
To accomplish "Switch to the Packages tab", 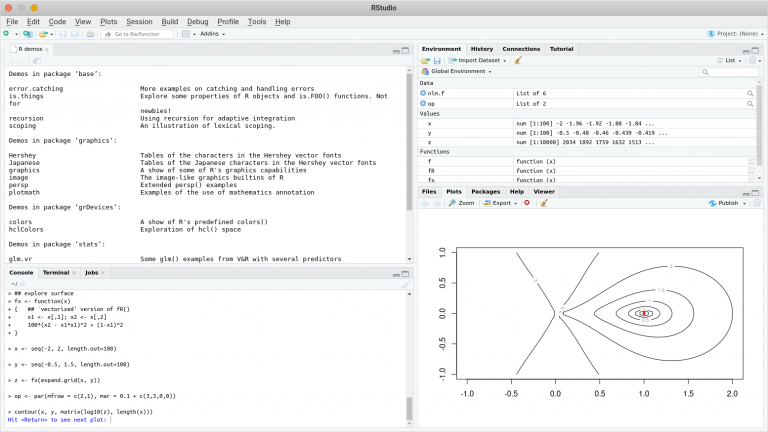I will click(x=485, y=190).
